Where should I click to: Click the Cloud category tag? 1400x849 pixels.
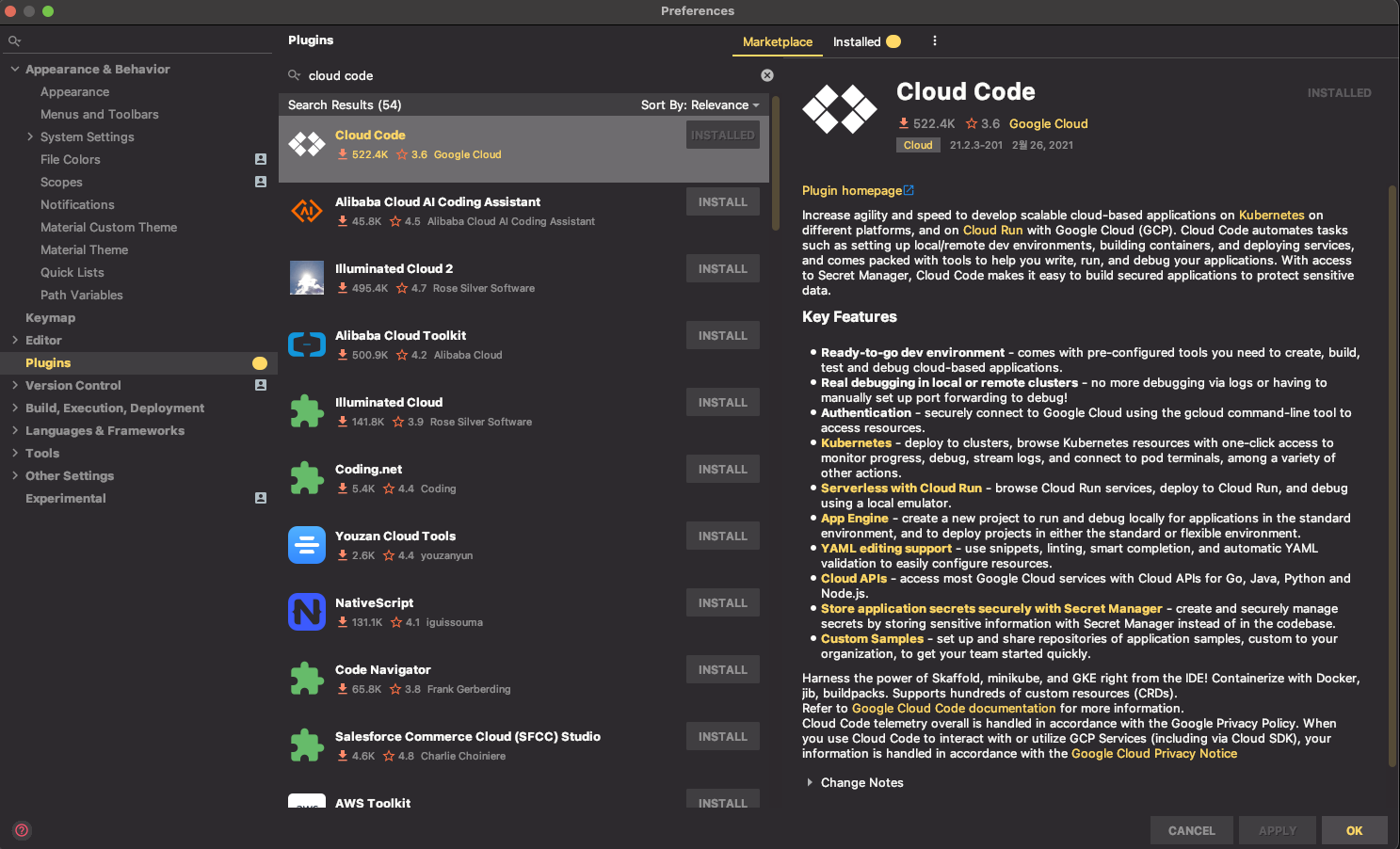click(x=918, y=145)
